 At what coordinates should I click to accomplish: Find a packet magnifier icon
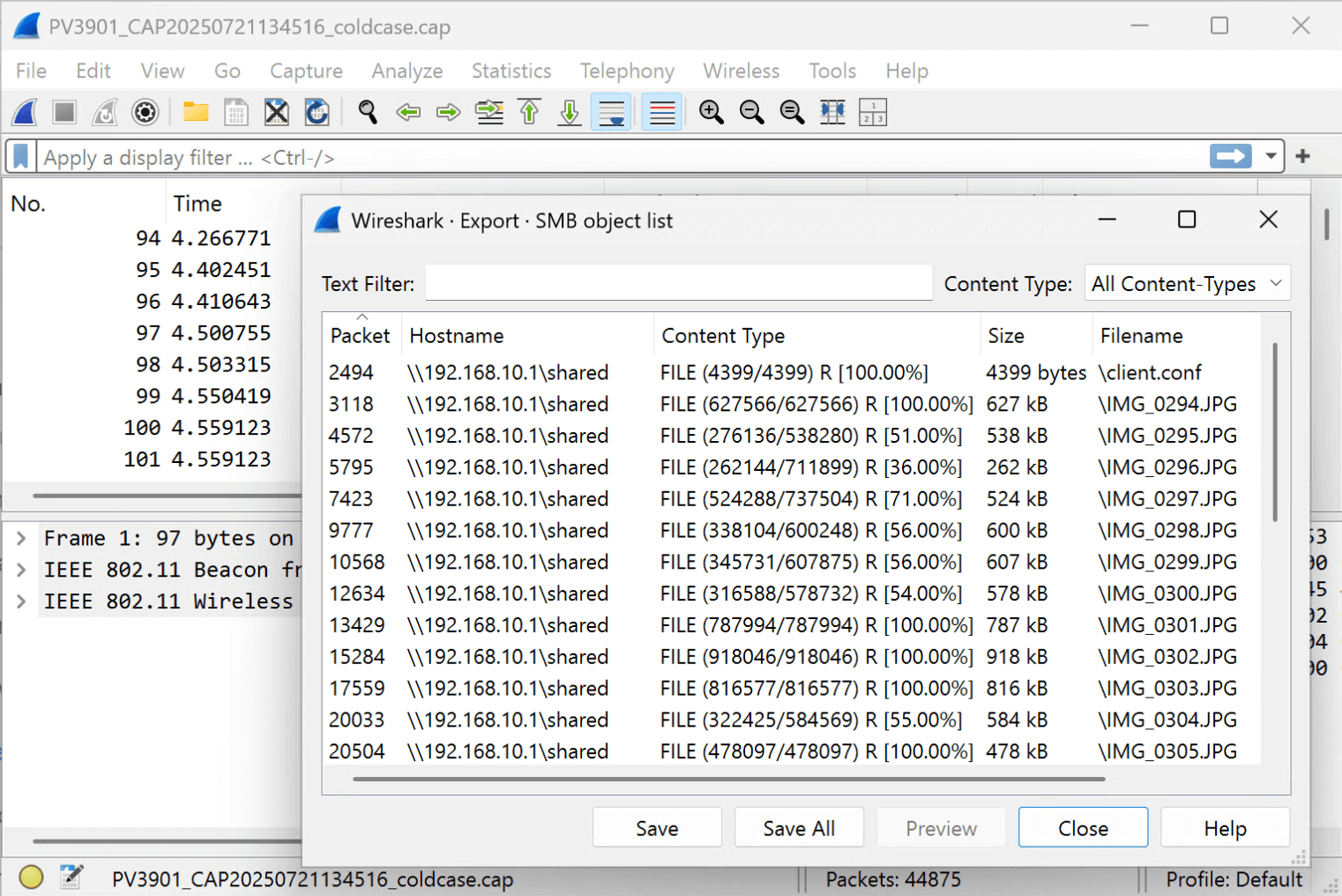(x=368, y=112)
